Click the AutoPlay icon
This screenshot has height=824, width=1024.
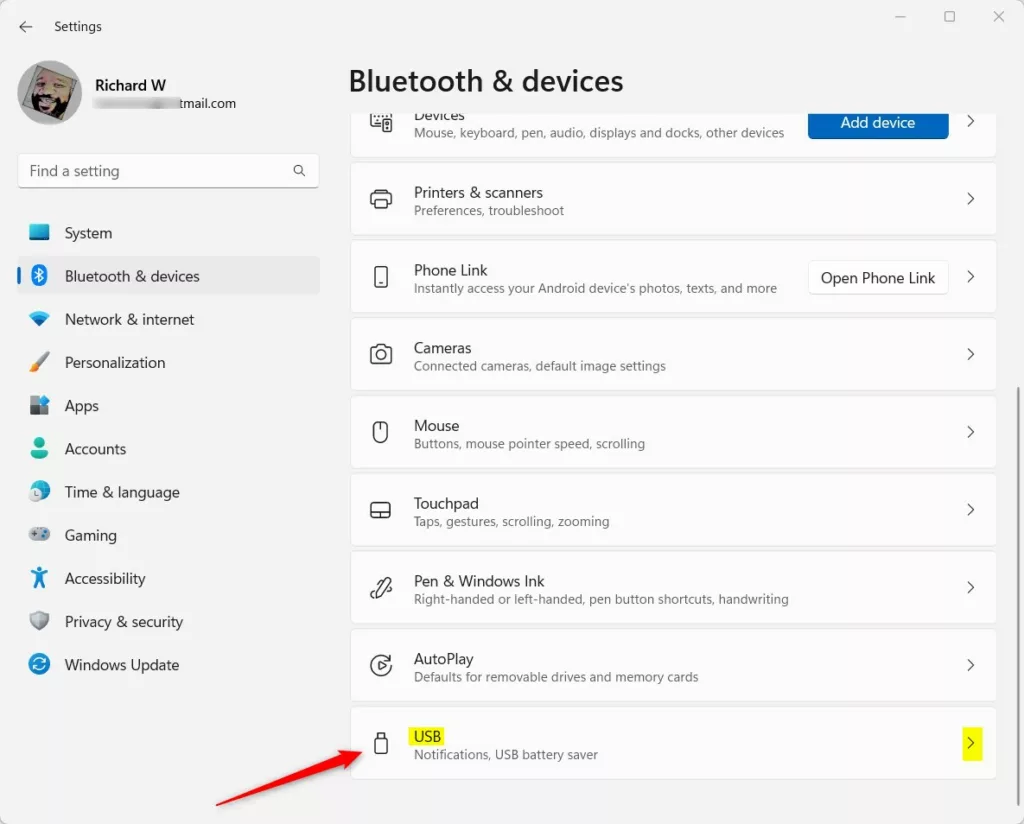point(381,665)
